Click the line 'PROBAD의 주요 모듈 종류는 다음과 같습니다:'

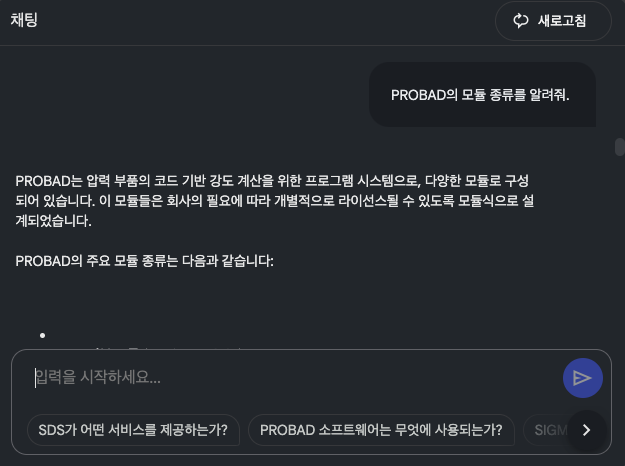(144, 261)
